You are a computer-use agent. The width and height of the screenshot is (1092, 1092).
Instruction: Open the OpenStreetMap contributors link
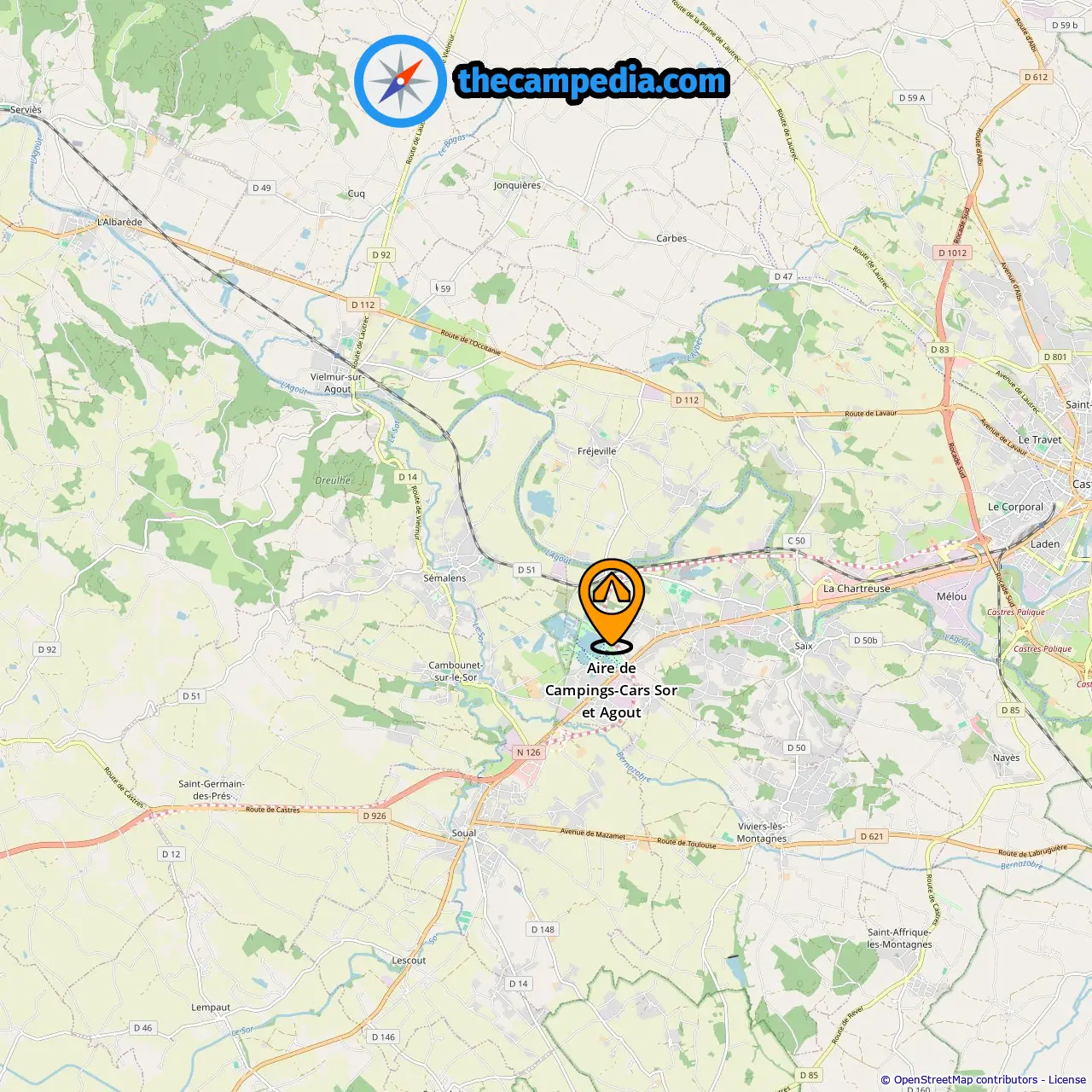(x=966, y=1079)
